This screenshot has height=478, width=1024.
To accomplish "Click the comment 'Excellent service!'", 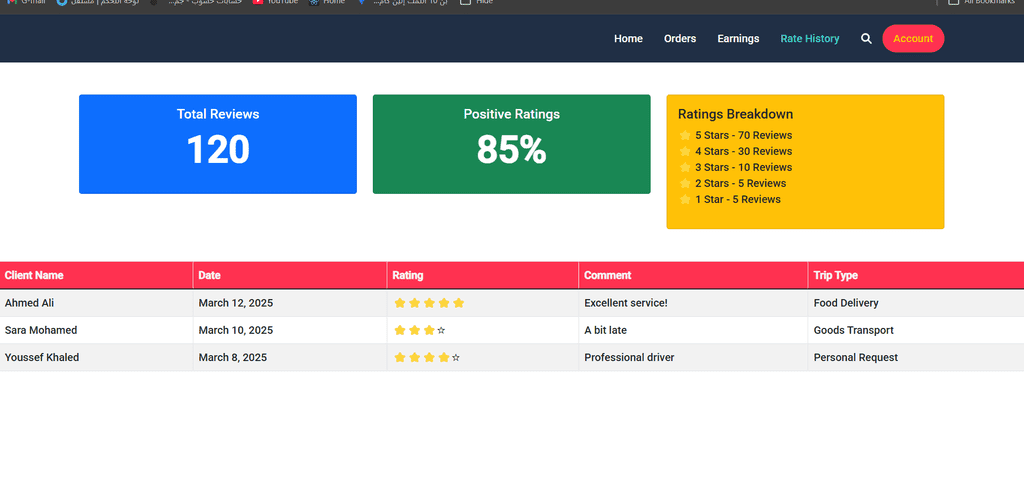I will [x=626, y=303].
